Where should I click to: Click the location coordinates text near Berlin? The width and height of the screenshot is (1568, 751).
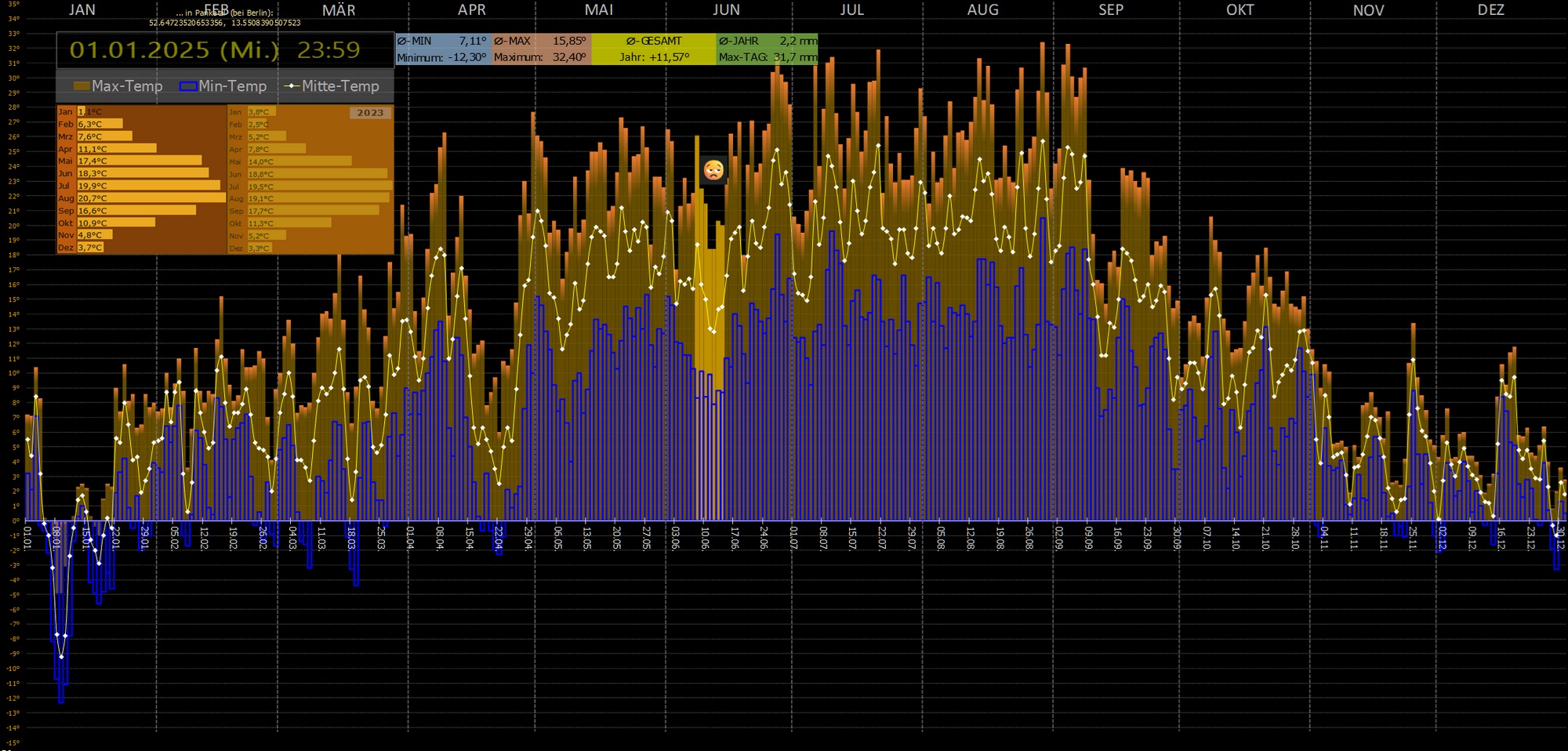point(225,23)
